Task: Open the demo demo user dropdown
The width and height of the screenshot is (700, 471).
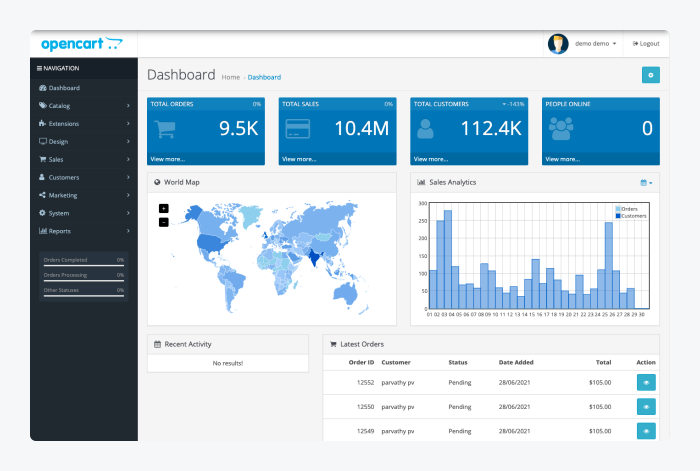Action: pyautogui.click(x=596, y=44)
